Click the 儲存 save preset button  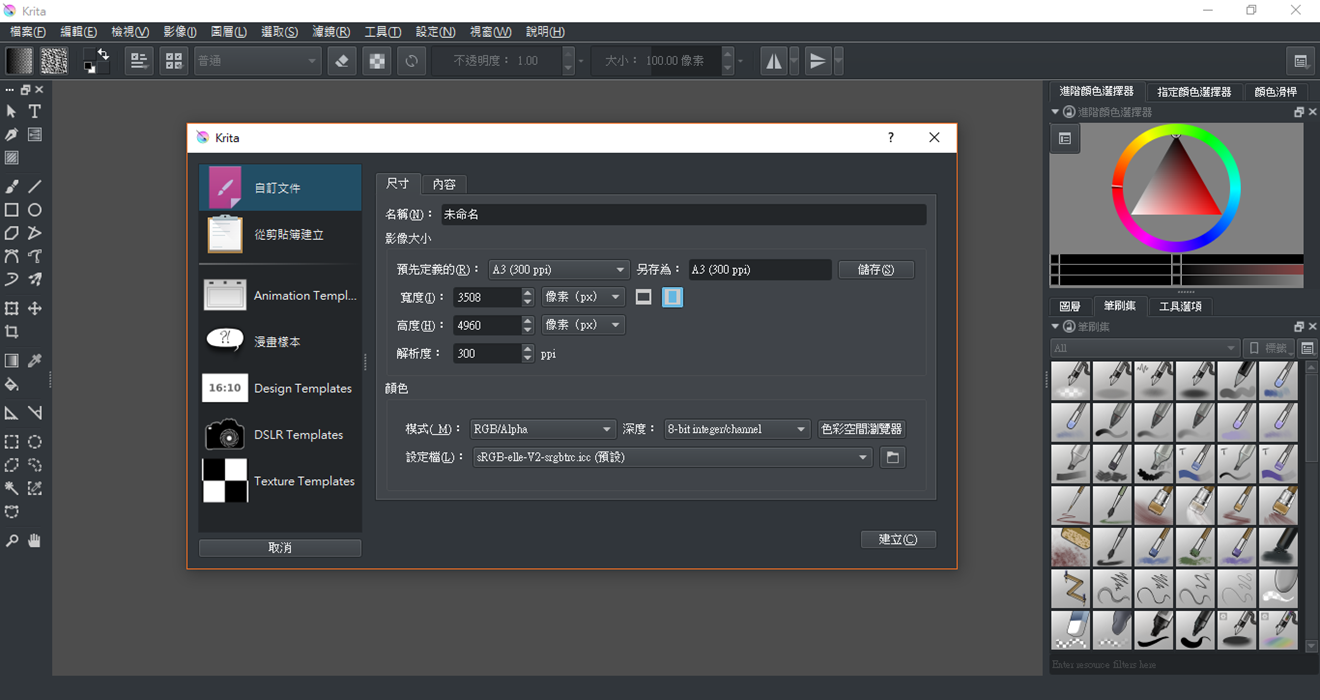(876, 270)
